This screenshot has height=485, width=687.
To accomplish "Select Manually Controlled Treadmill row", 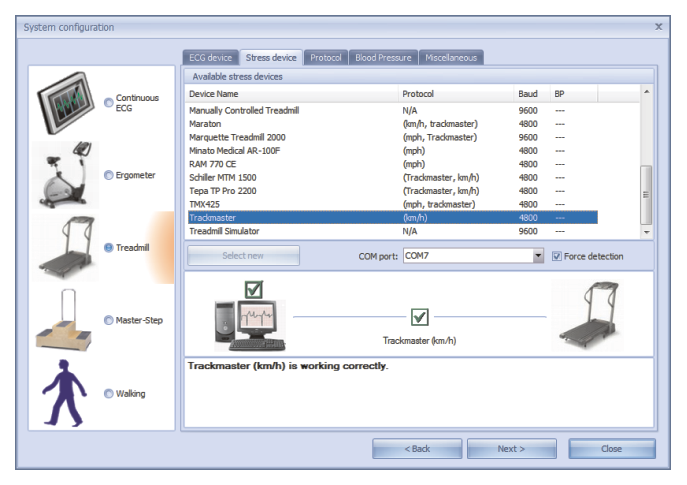I will (393, 110).
